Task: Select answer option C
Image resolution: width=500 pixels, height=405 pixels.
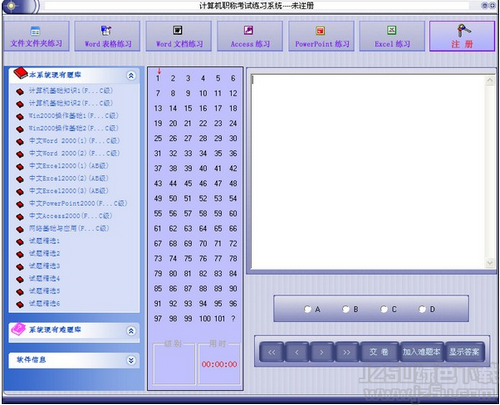Action: click(x=384, y=309)
